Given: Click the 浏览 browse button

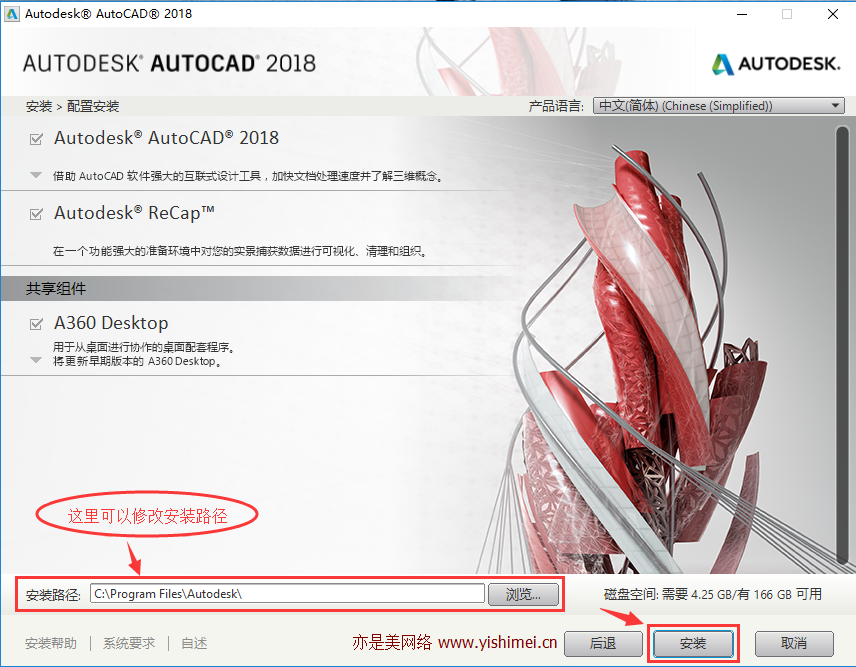Looking at the screenshot, I should [x=523, y=594].
